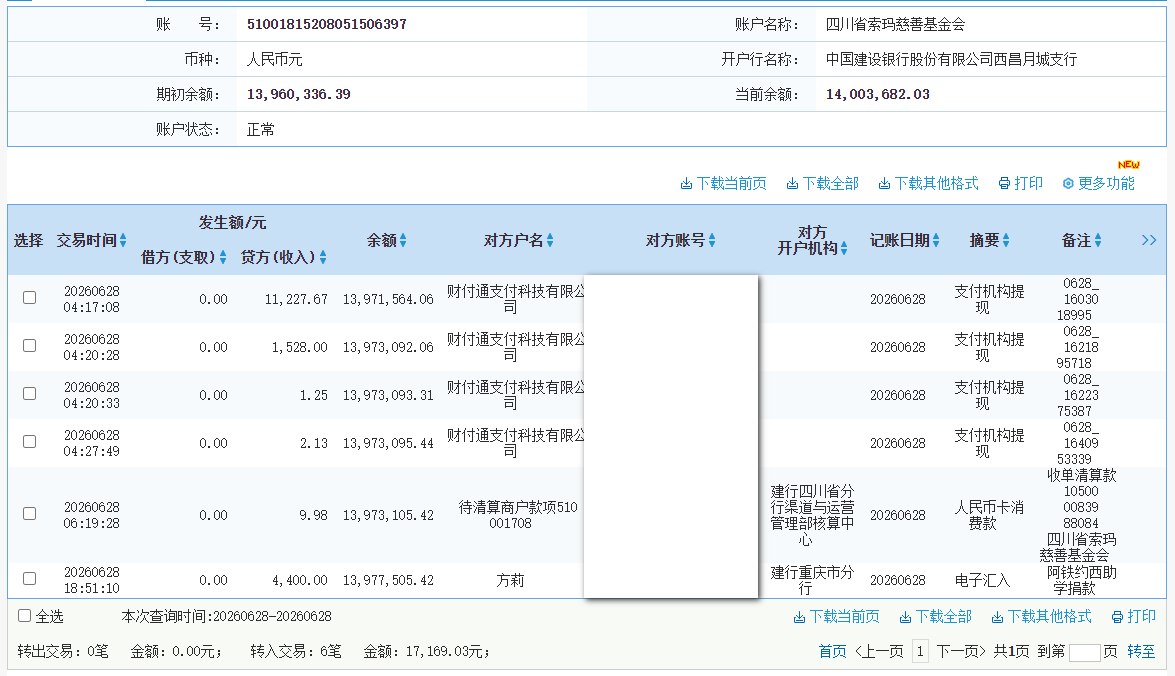Select the 04:20:33 transaction checkbox

tap(29, 393)
